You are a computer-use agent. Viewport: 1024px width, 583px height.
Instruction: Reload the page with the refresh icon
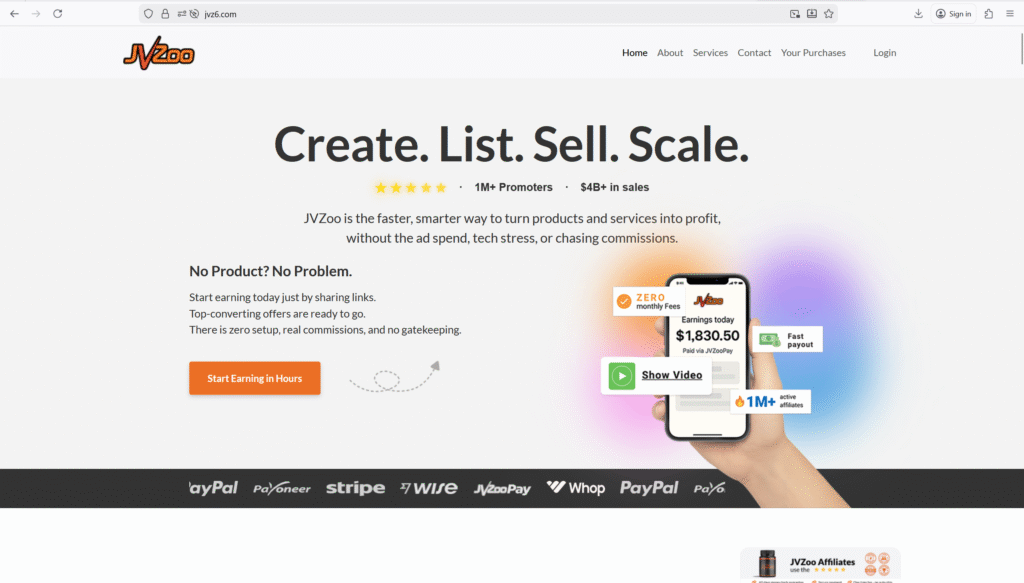[57, 14]
